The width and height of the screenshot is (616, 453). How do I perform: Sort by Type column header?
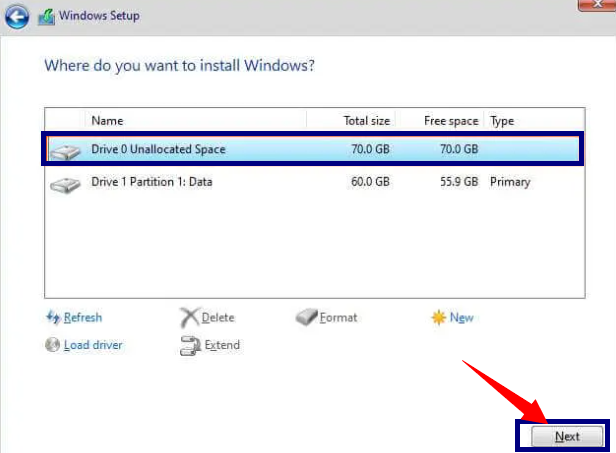(534, 121)
